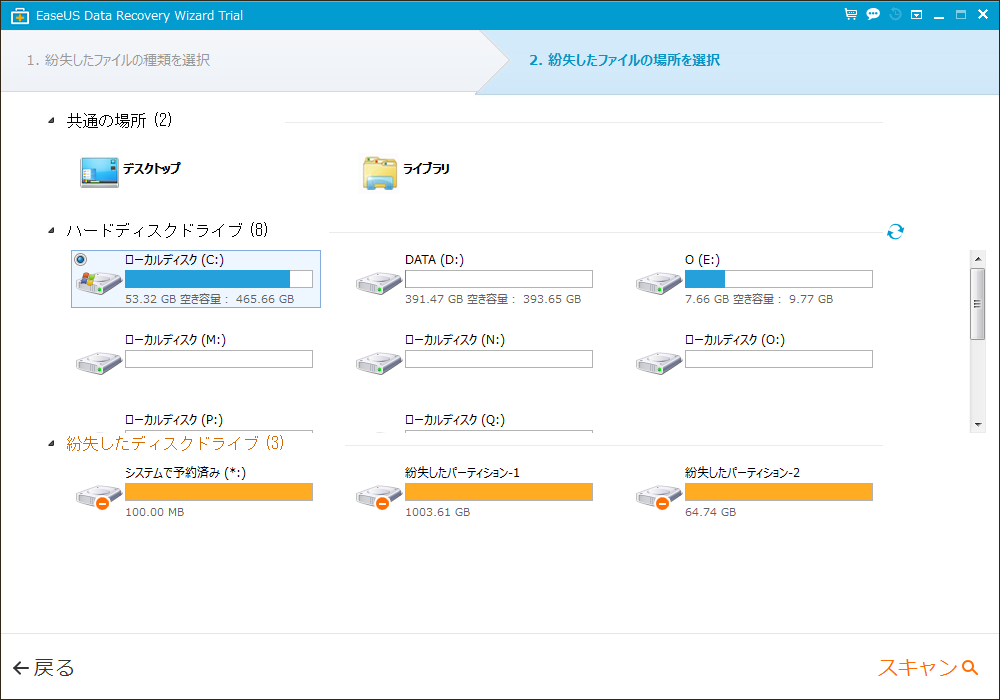Click the magnifier icon on スキャン button
The width and height of the screenshot is (1000, 700).
pyautogui.click(x=970, y=667)
